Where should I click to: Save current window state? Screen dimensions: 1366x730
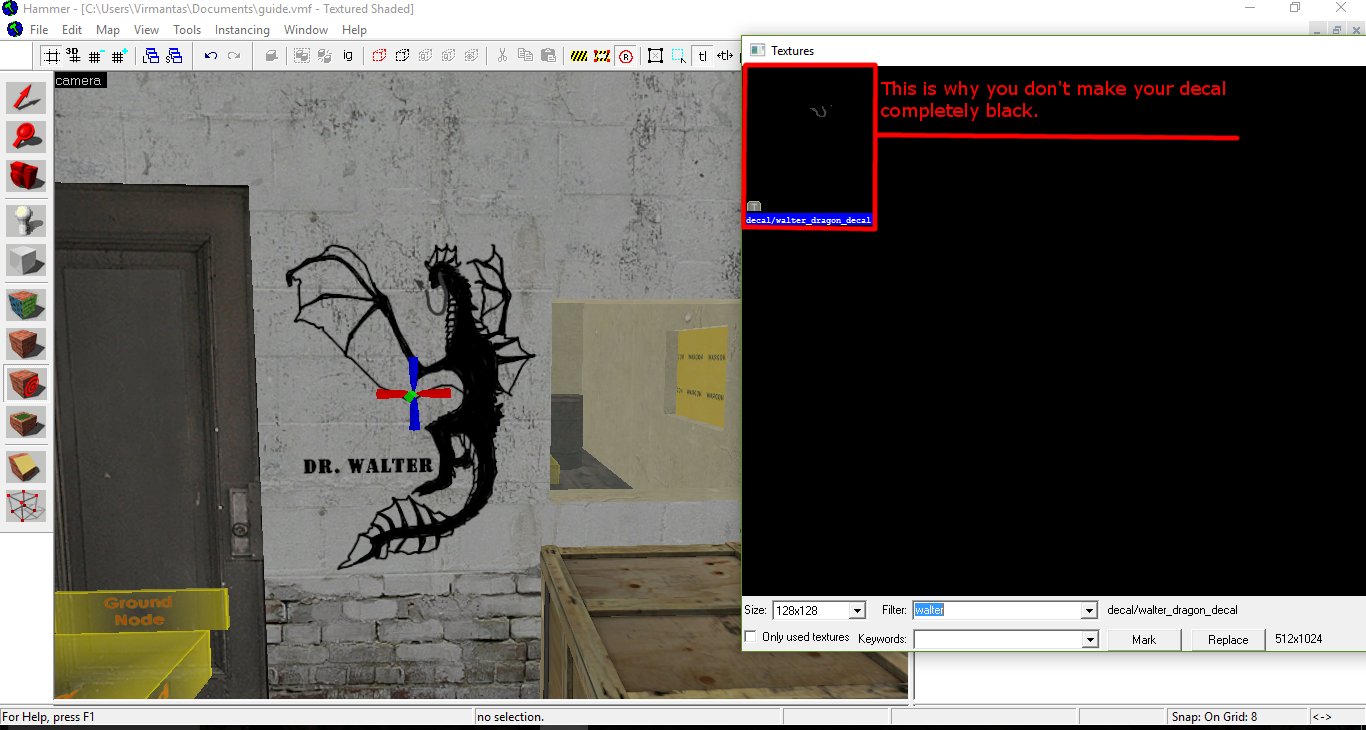click(x=174, y=56)
